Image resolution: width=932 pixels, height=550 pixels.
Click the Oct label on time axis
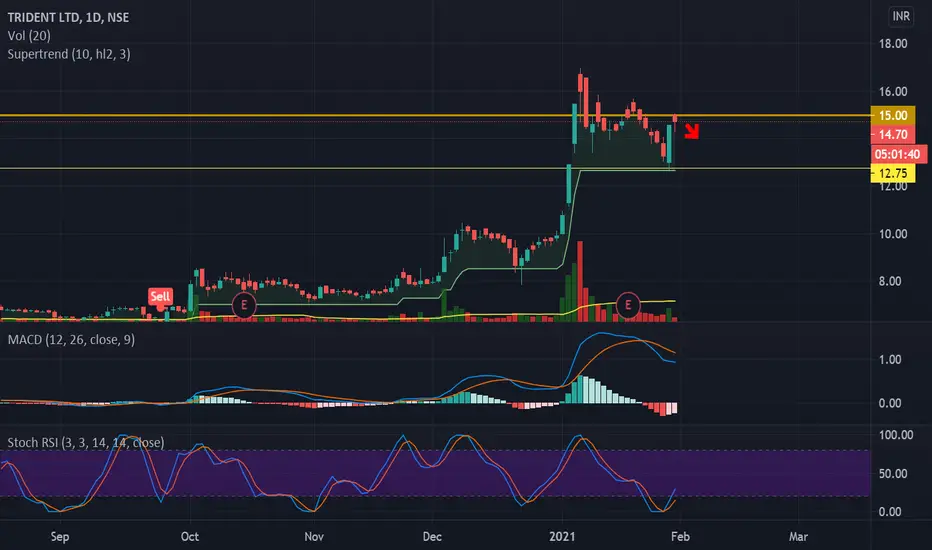click(190, 536)
